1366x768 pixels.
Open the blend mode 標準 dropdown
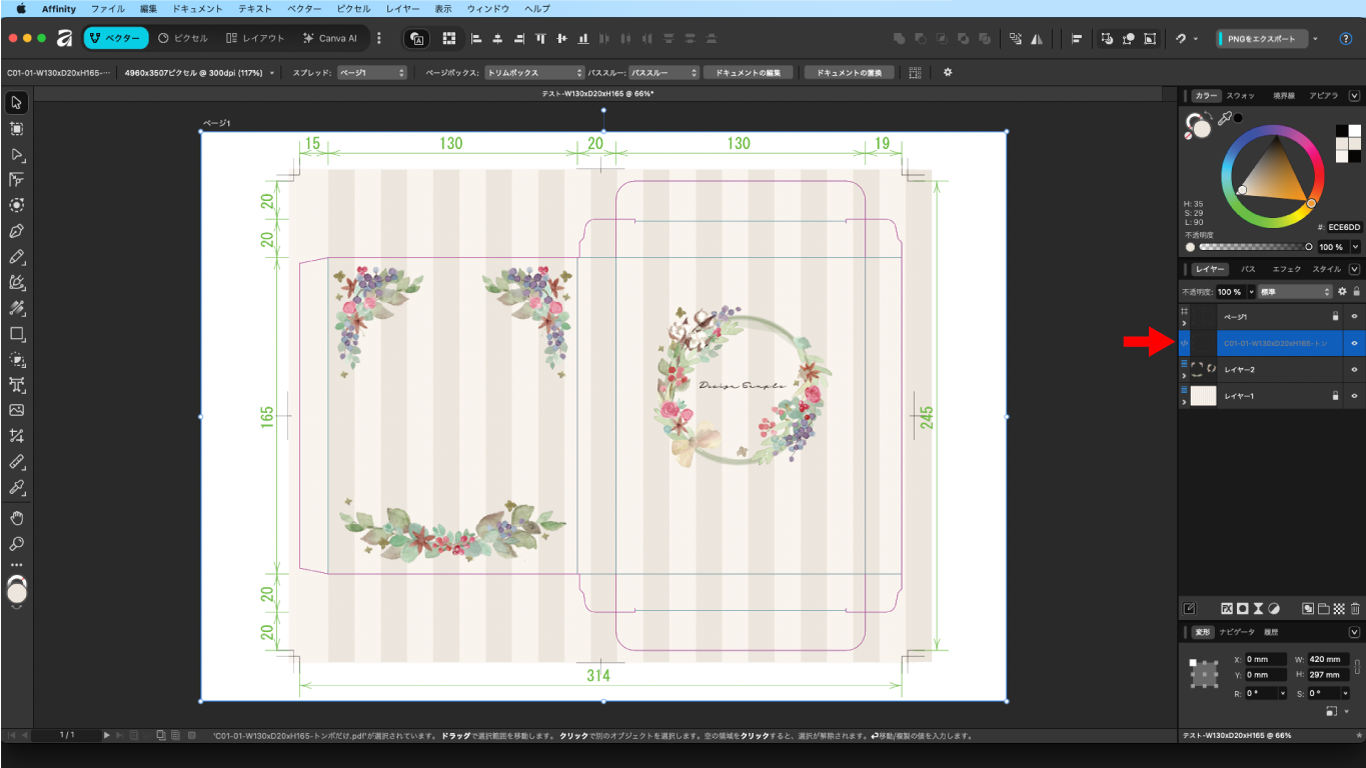(x=1294, y=292)
